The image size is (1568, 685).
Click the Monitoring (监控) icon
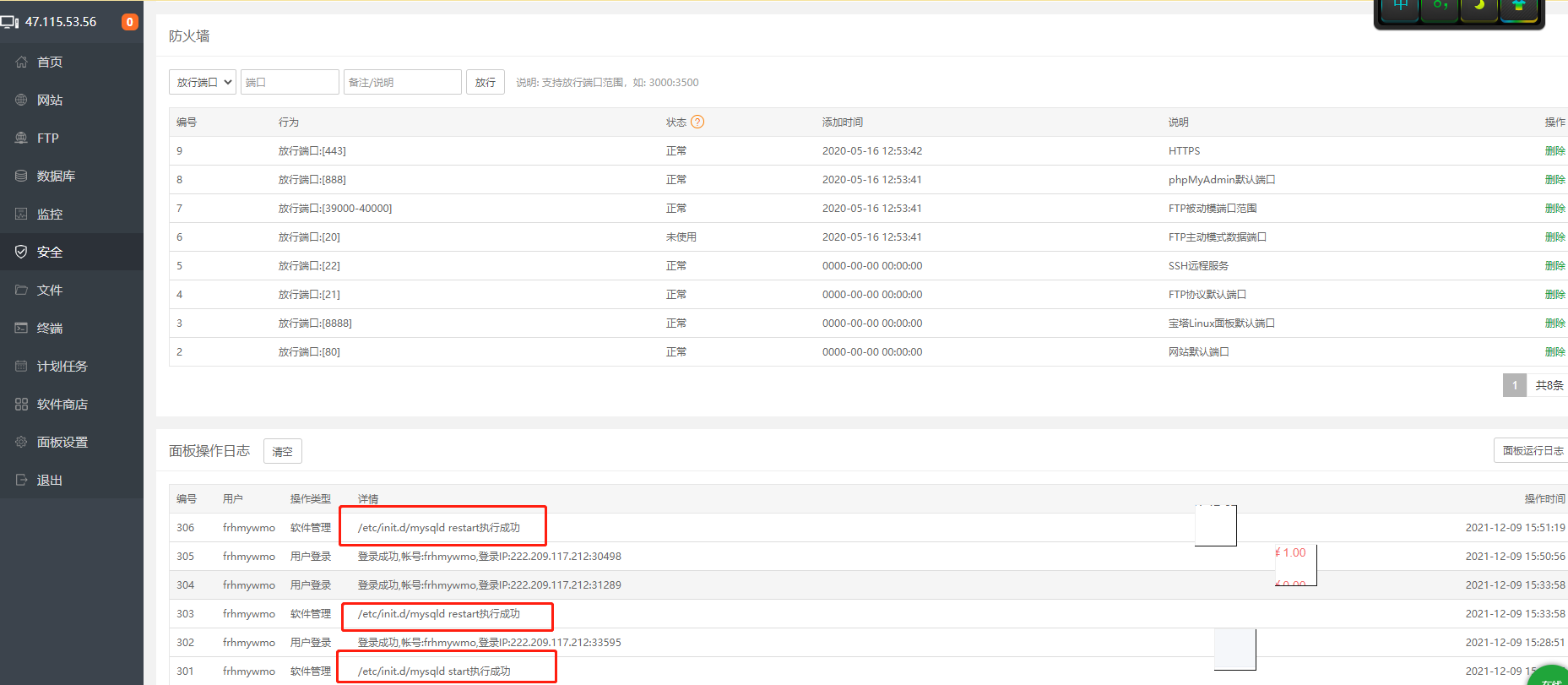pyautogui.click(x=21, y=214)
